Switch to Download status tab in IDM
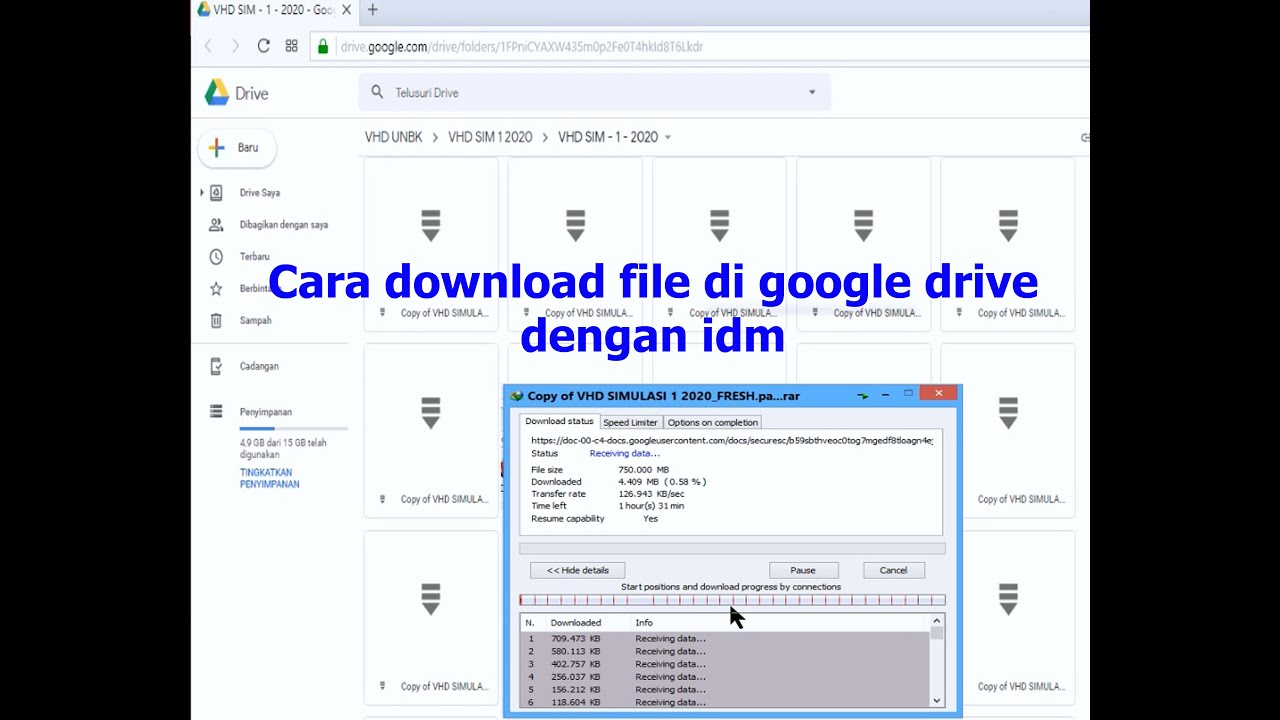This screenshot has height=720, width=1280. 559,422
